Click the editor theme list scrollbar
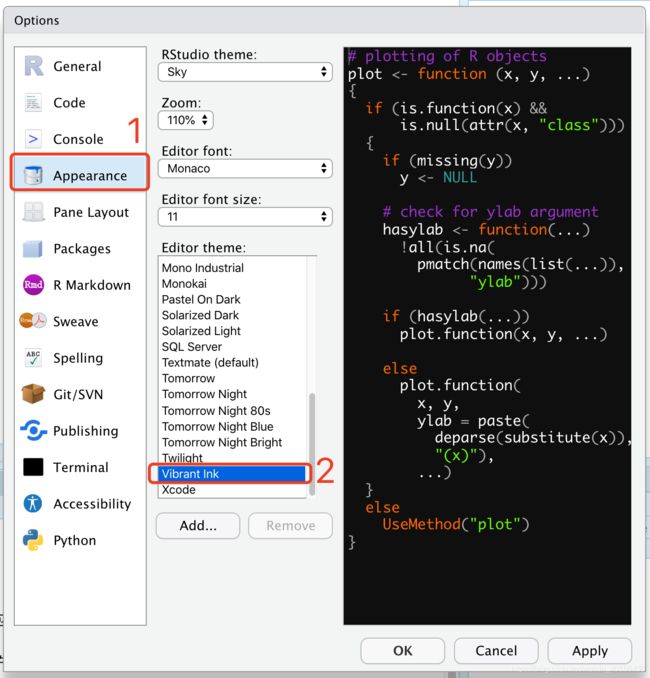The height and width of the screenshot is (678, 650). (x=312, y=443)
